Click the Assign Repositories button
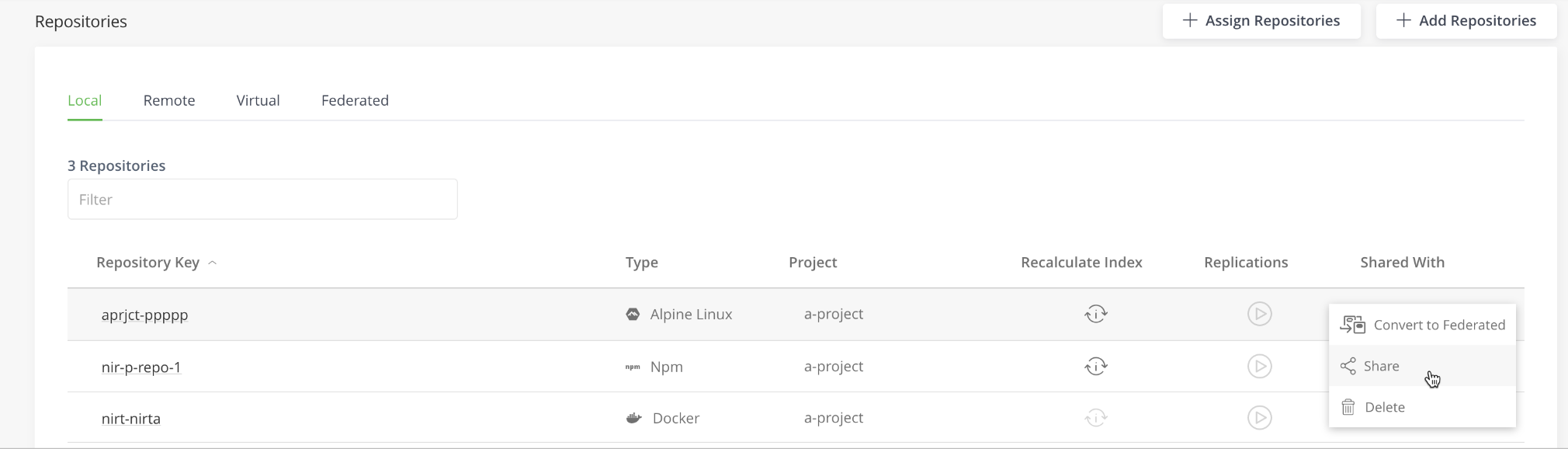Viewport: 1568px width, 449px height. coord(1261,21)
